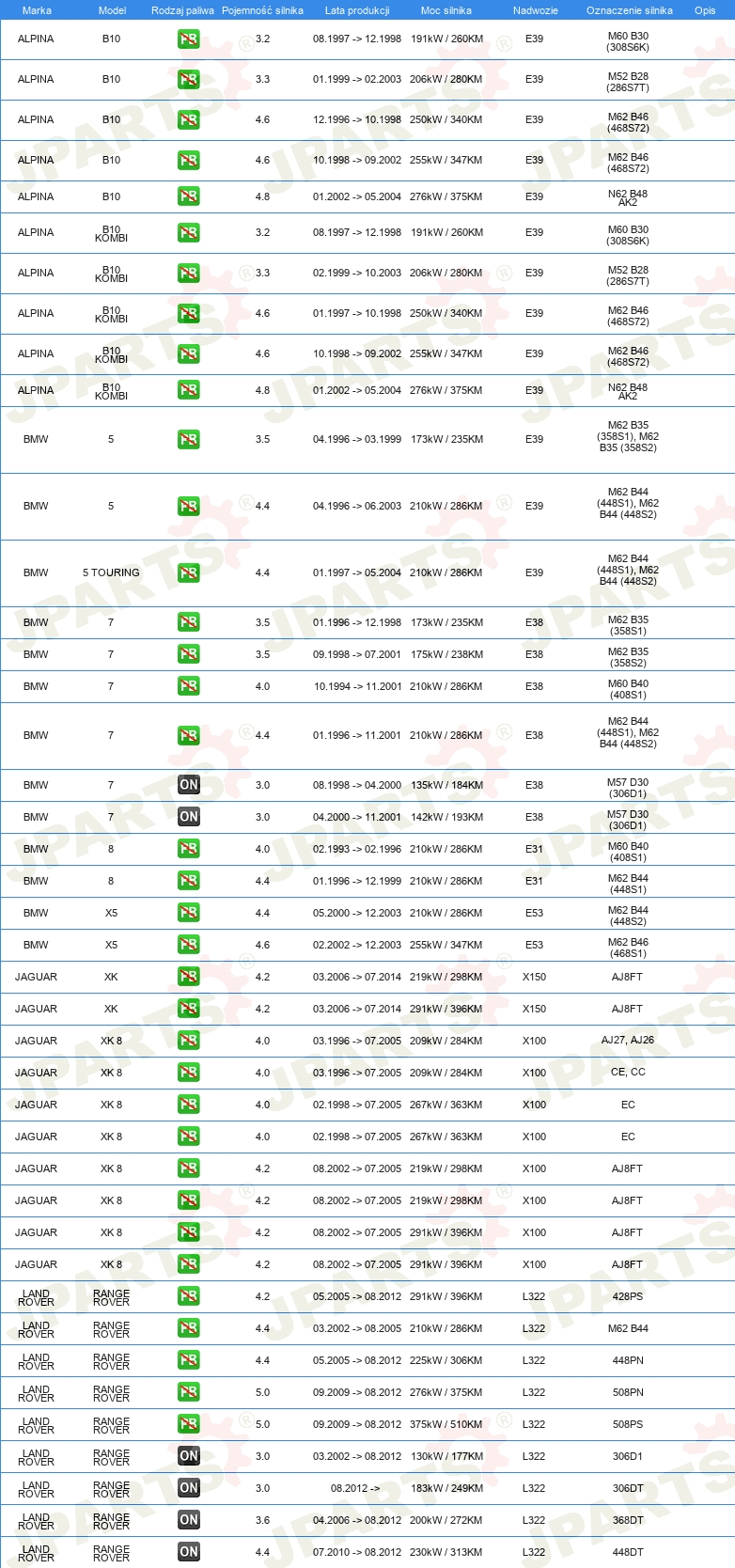Screen dimensions: 735x1568
Task: Click PB icon for JAGUAR XK 219kW X150
Action: pyautogui.click(x=189, y=977)
